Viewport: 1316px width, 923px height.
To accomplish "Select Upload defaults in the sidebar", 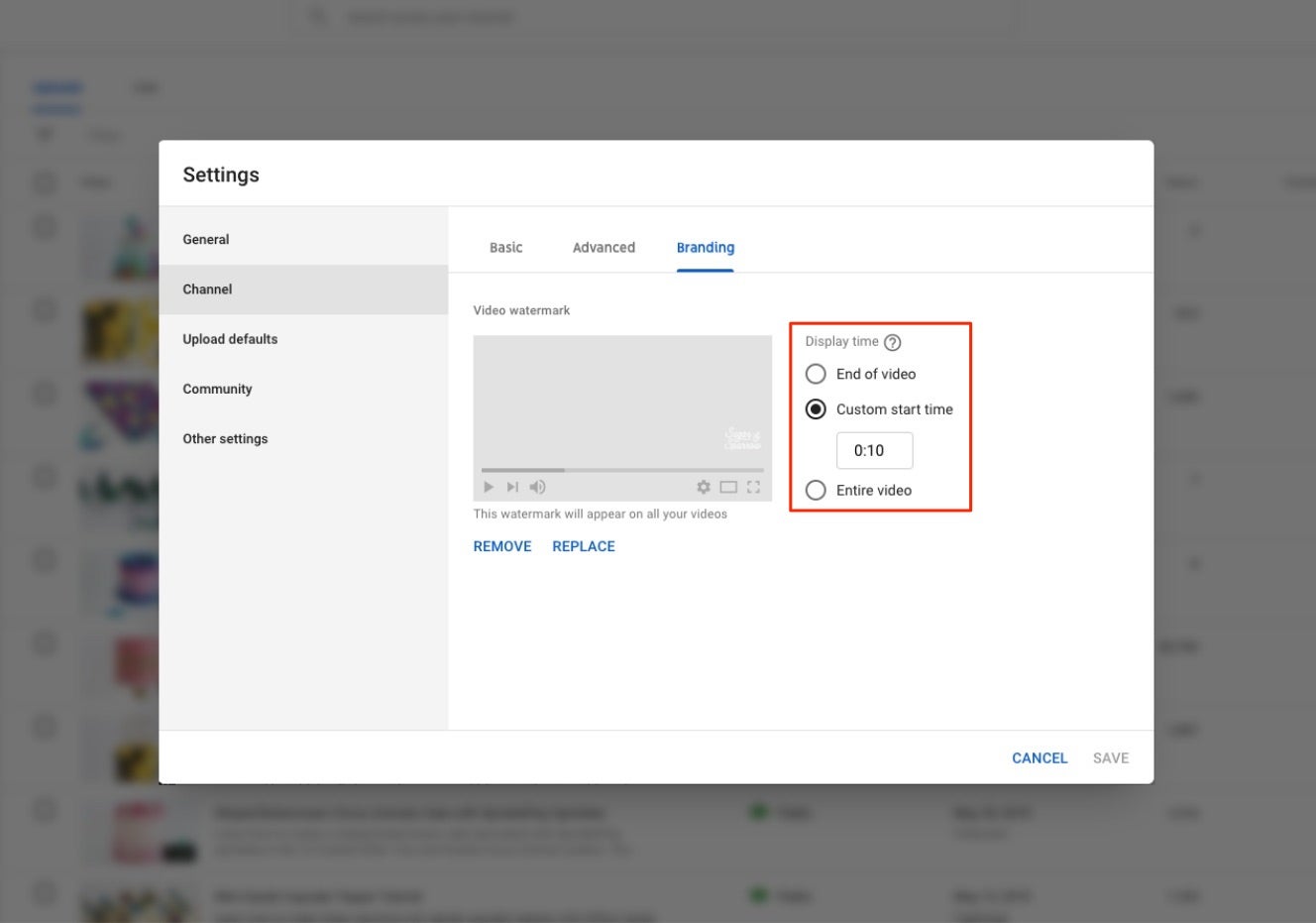I will [230, 338].
